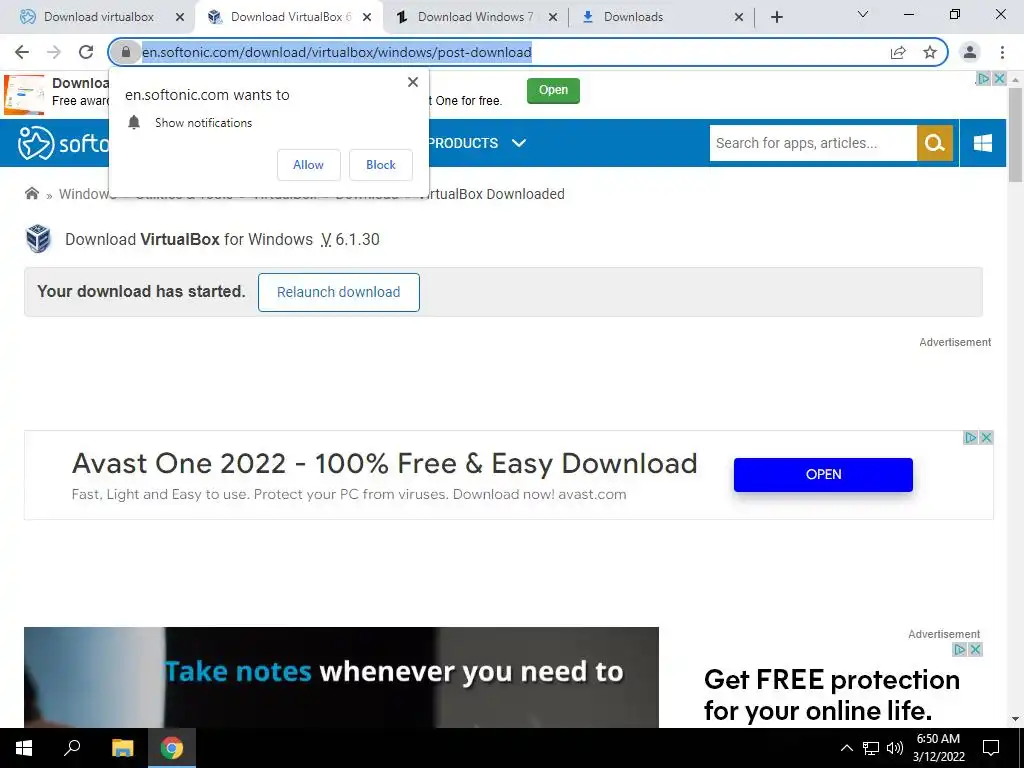This screenshot has height=768, width=1024.
Task: Open network status tray icon
Action: (871, 748)
